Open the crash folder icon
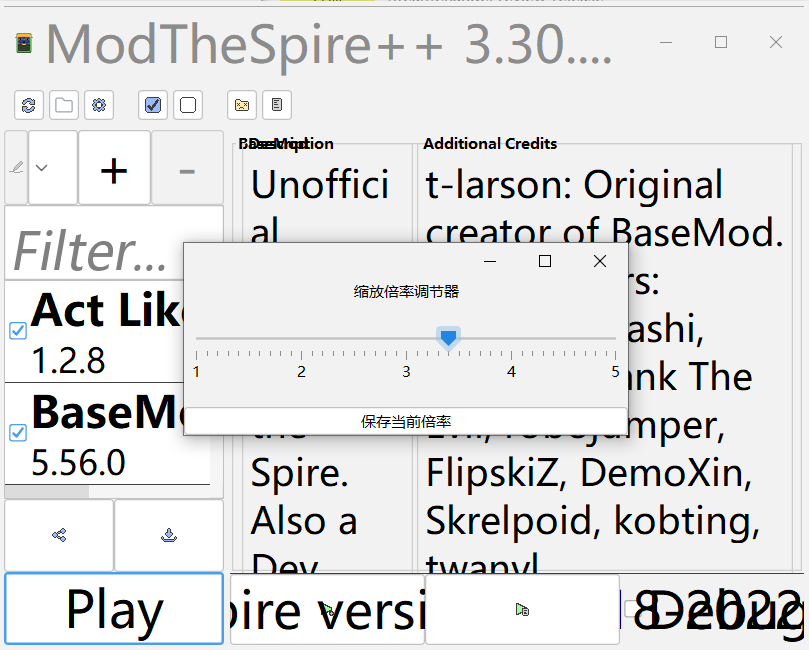Screen dimensions: 809x650 coord(241,105)
